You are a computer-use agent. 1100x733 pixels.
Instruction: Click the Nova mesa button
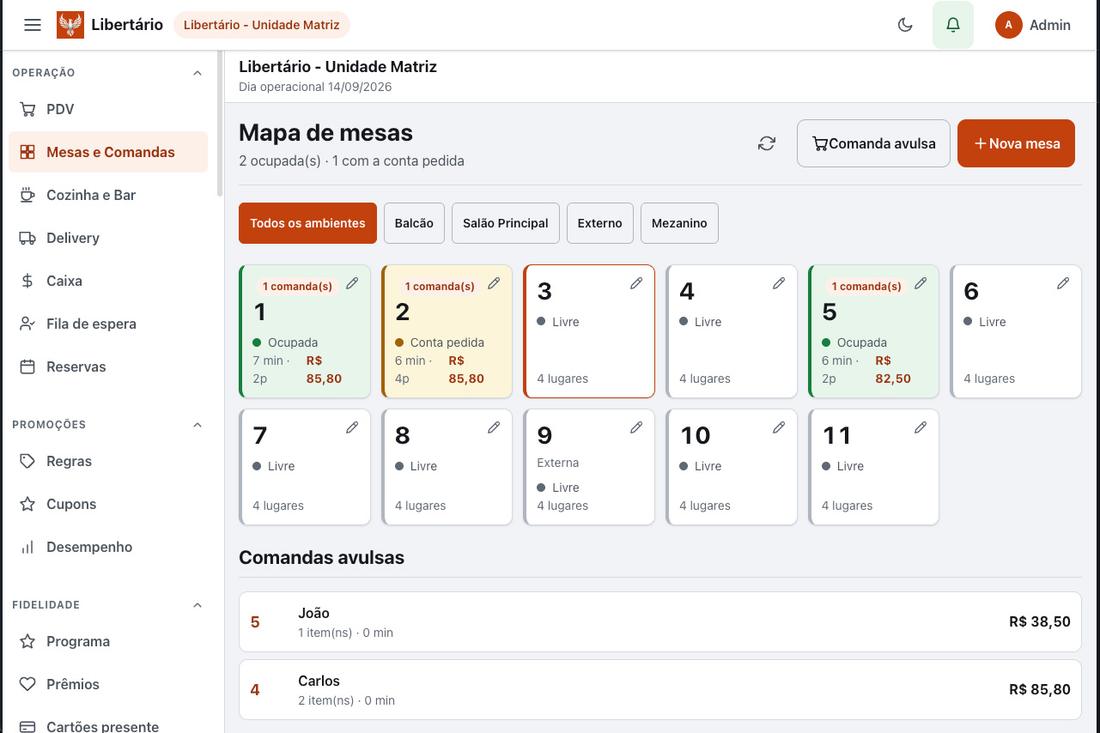[1016, 143]
